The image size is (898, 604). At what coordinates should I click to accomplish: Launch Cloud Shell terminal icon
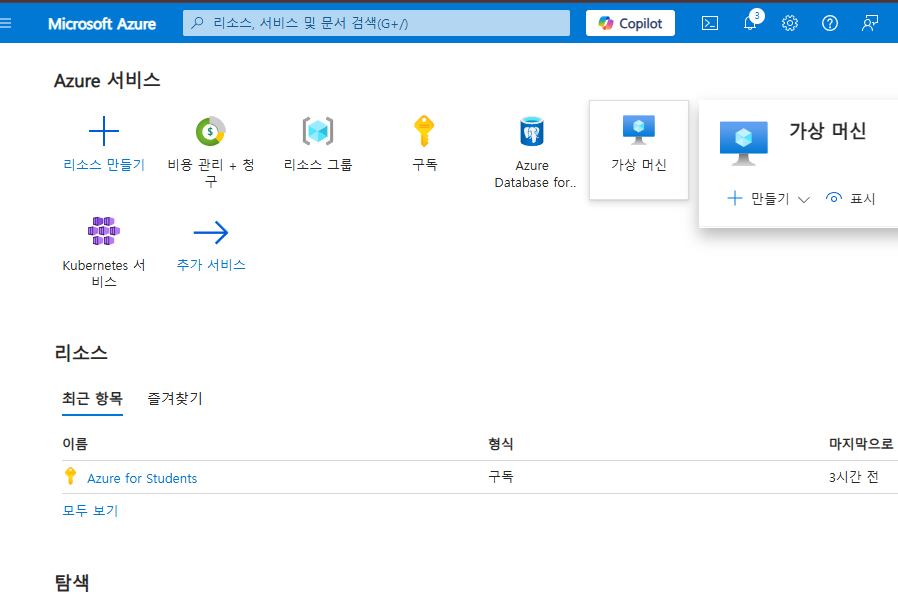(x=710, y=23)
